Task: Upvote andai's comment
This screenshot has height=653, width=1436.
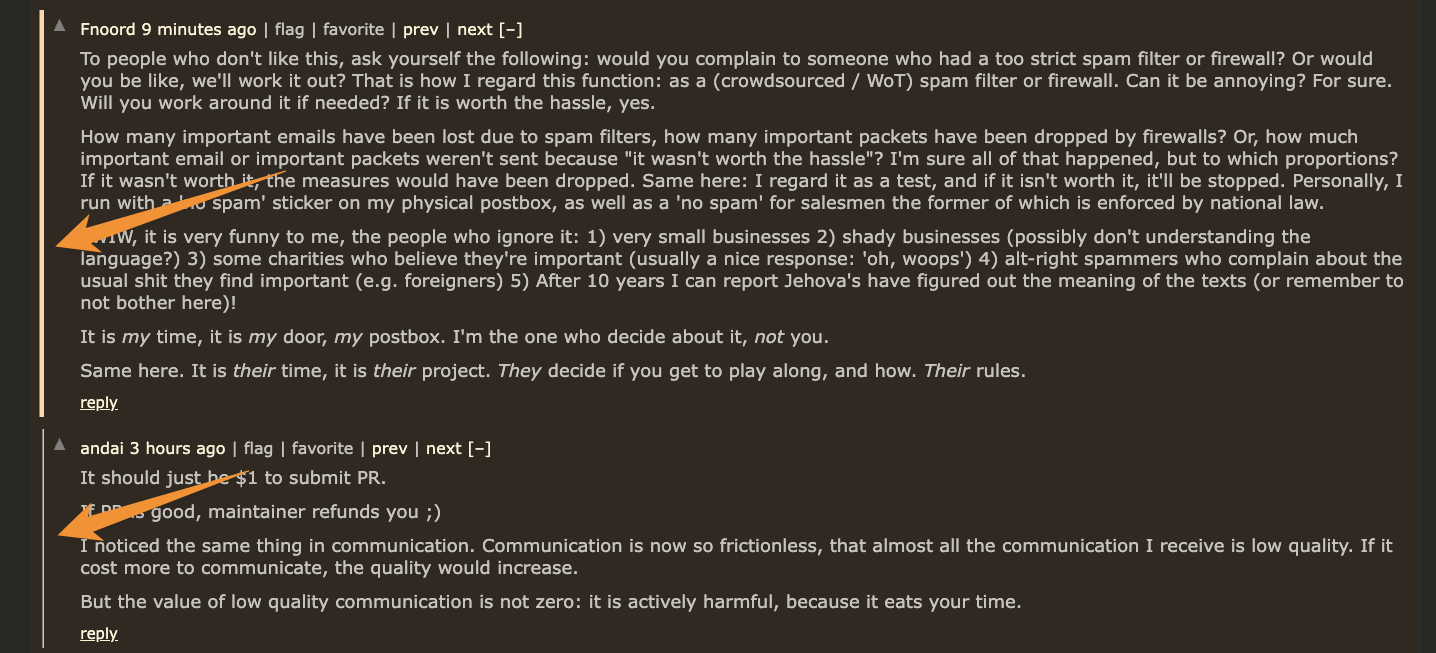Action: [x=60, y=443]
